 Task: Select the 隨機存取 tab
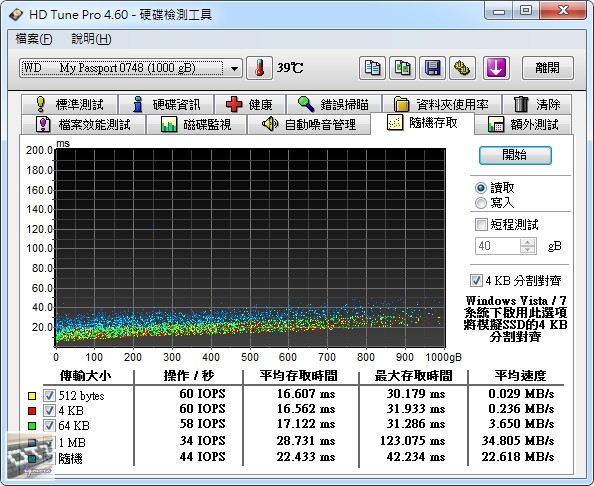(x=422, y=123)
